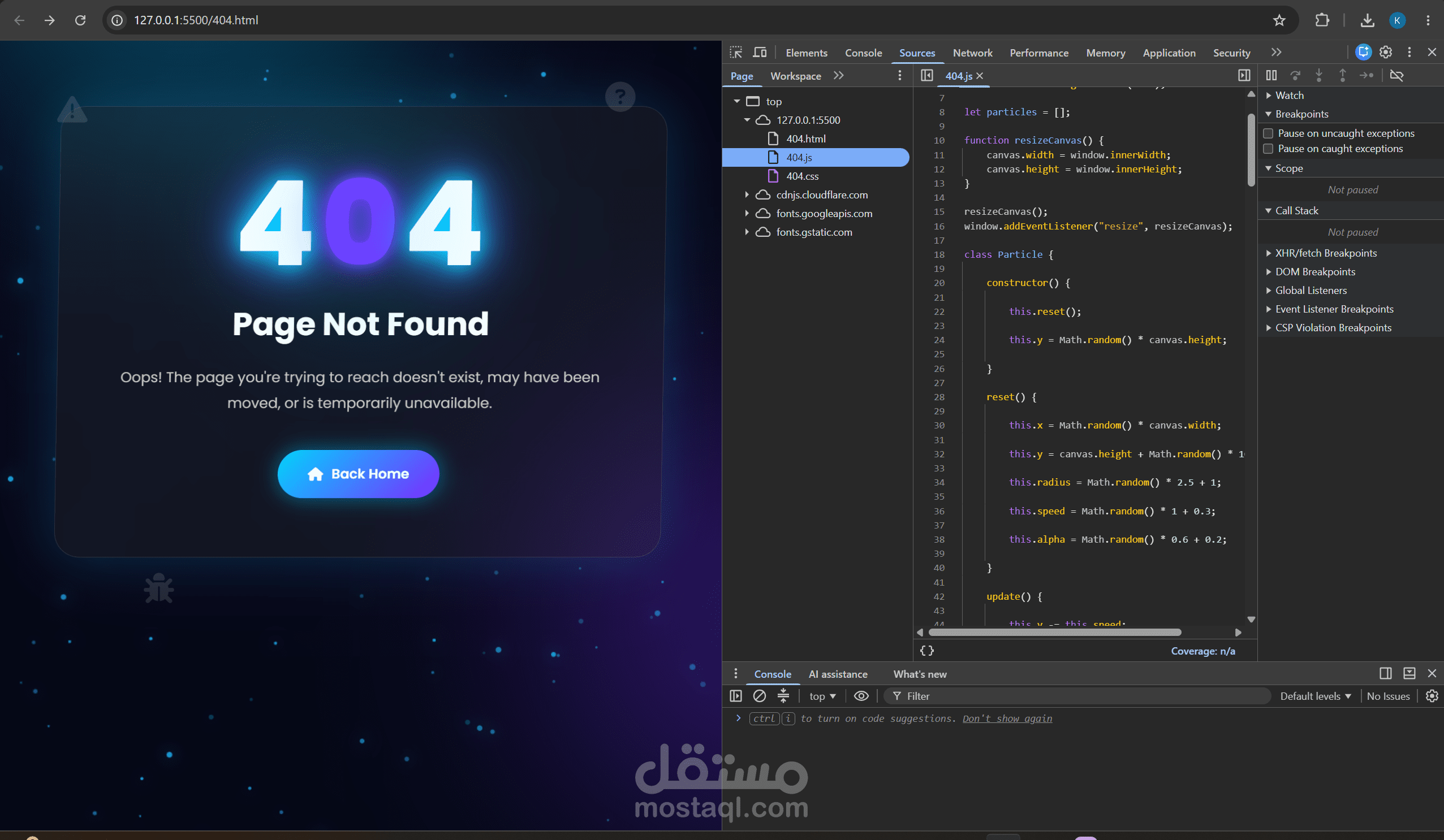Click the Step out debugger icon

click(1342, 76)
